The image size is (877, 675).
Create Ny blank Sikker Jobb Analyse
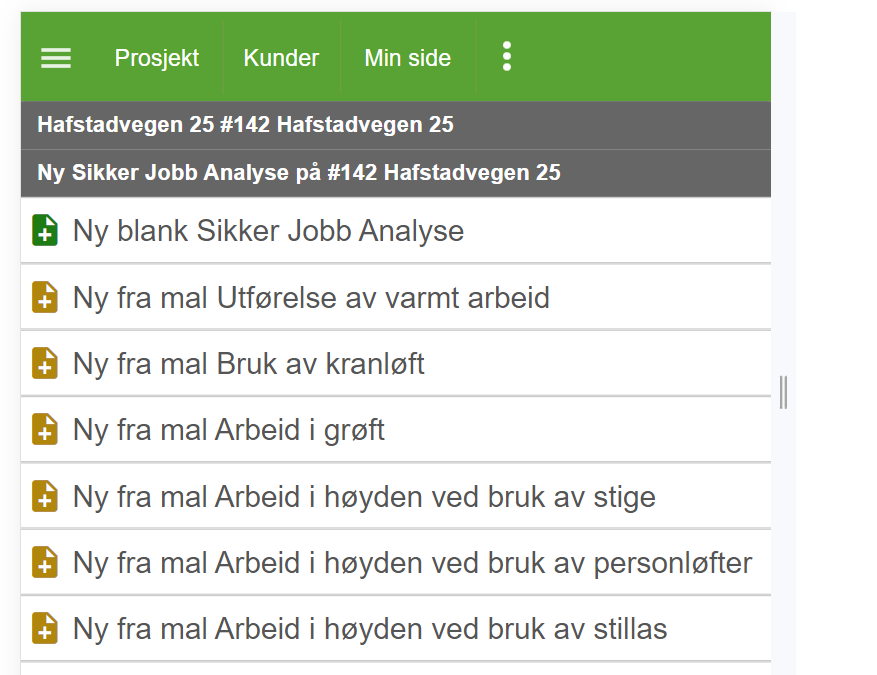(268, 231)
